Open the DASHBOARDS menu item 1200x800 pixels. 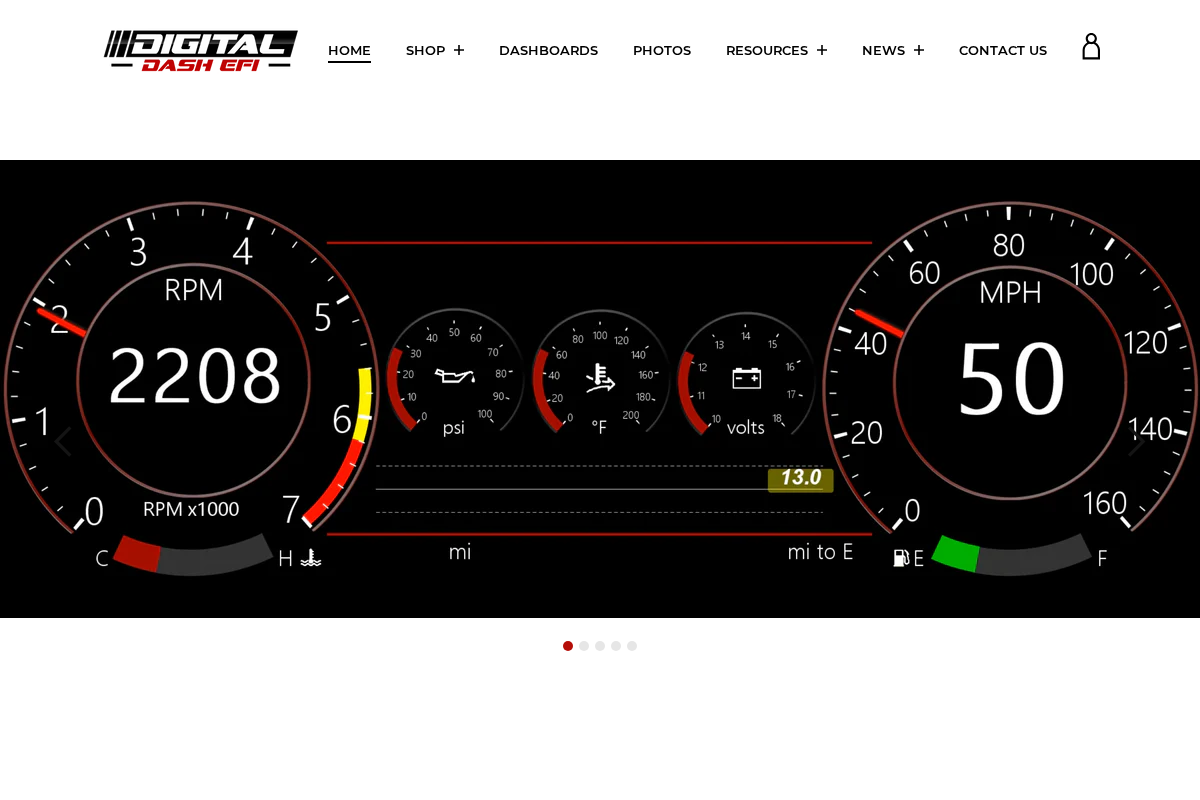click(548, 50)
